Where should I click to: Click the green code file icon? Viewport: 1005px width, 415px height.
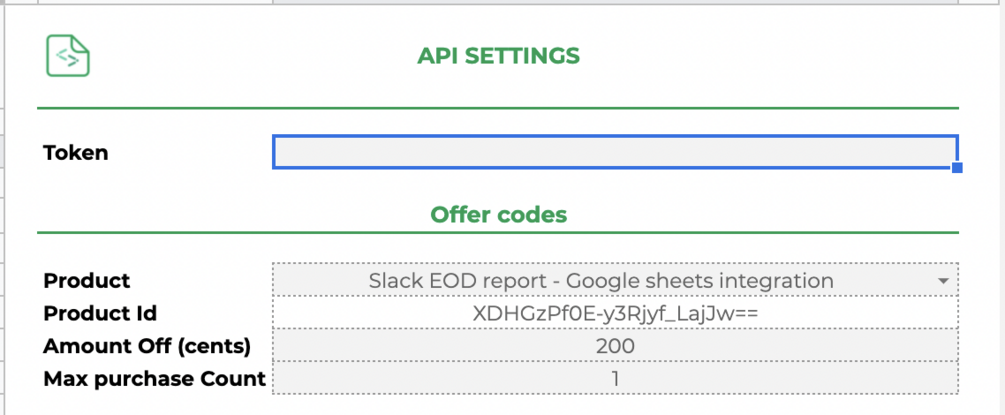coord(68,55)
